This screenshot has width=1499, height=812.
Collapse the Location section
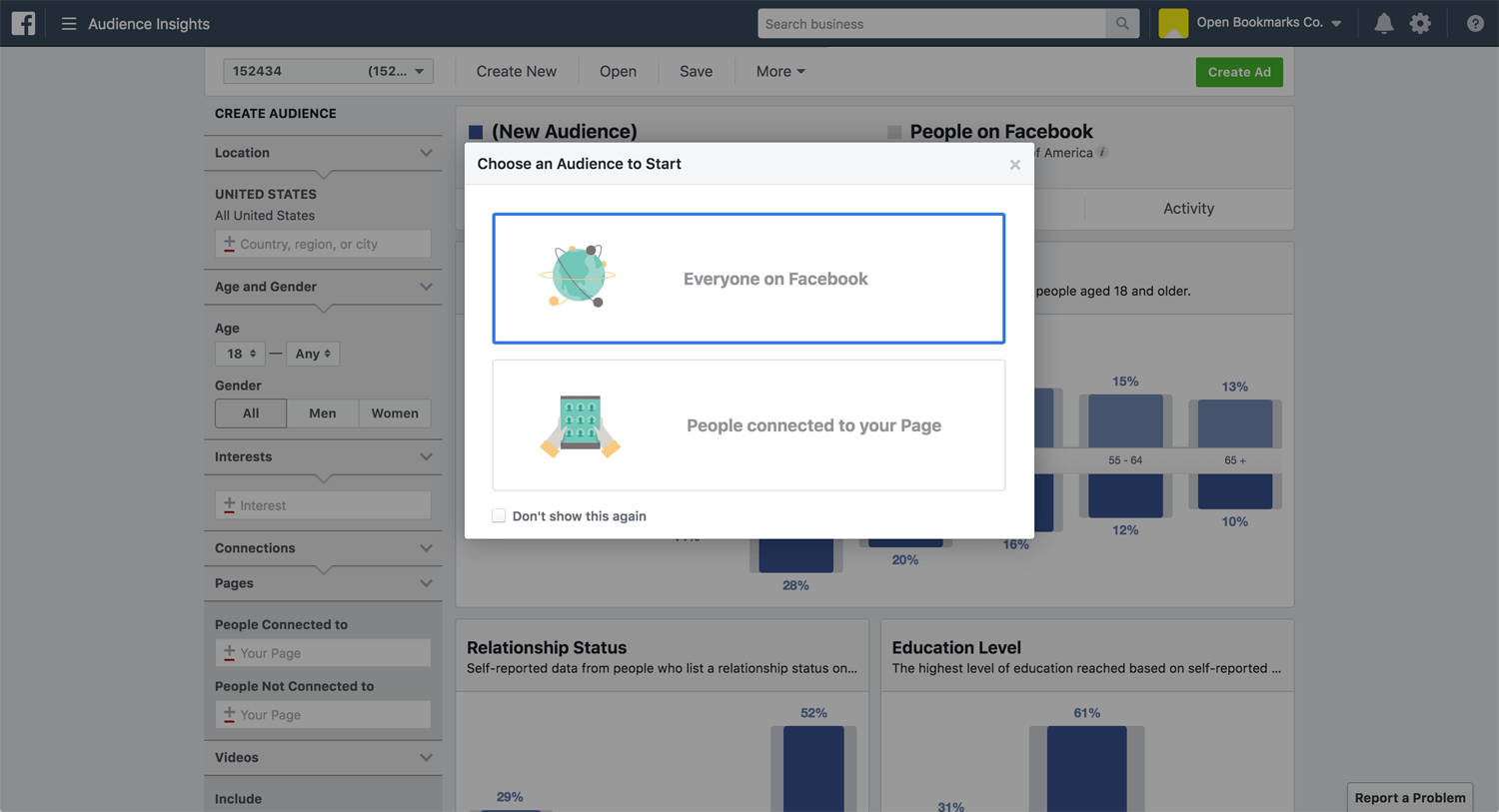click(426, 153)
